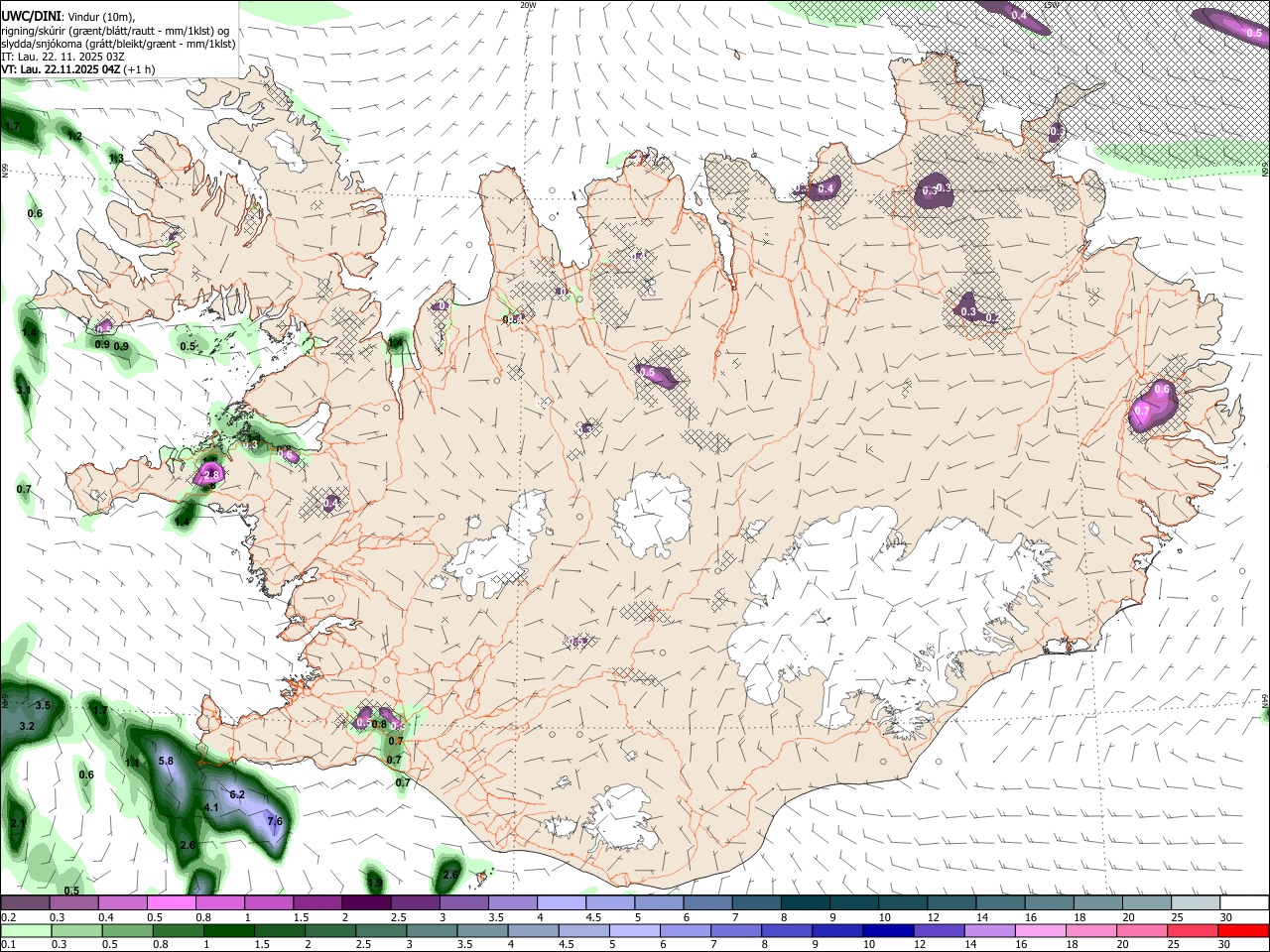Pick the darkest purple 2–2.5 swatch in snow legend
The image size is (1270, 952).
(x=366, y=902)
